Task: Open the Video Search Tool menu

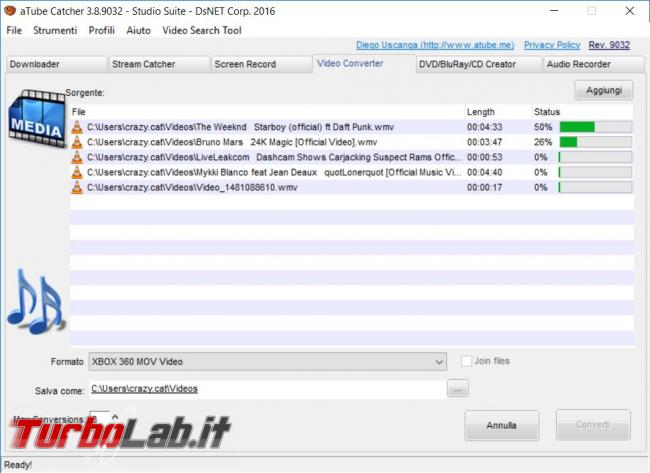Action: point(202,30)
